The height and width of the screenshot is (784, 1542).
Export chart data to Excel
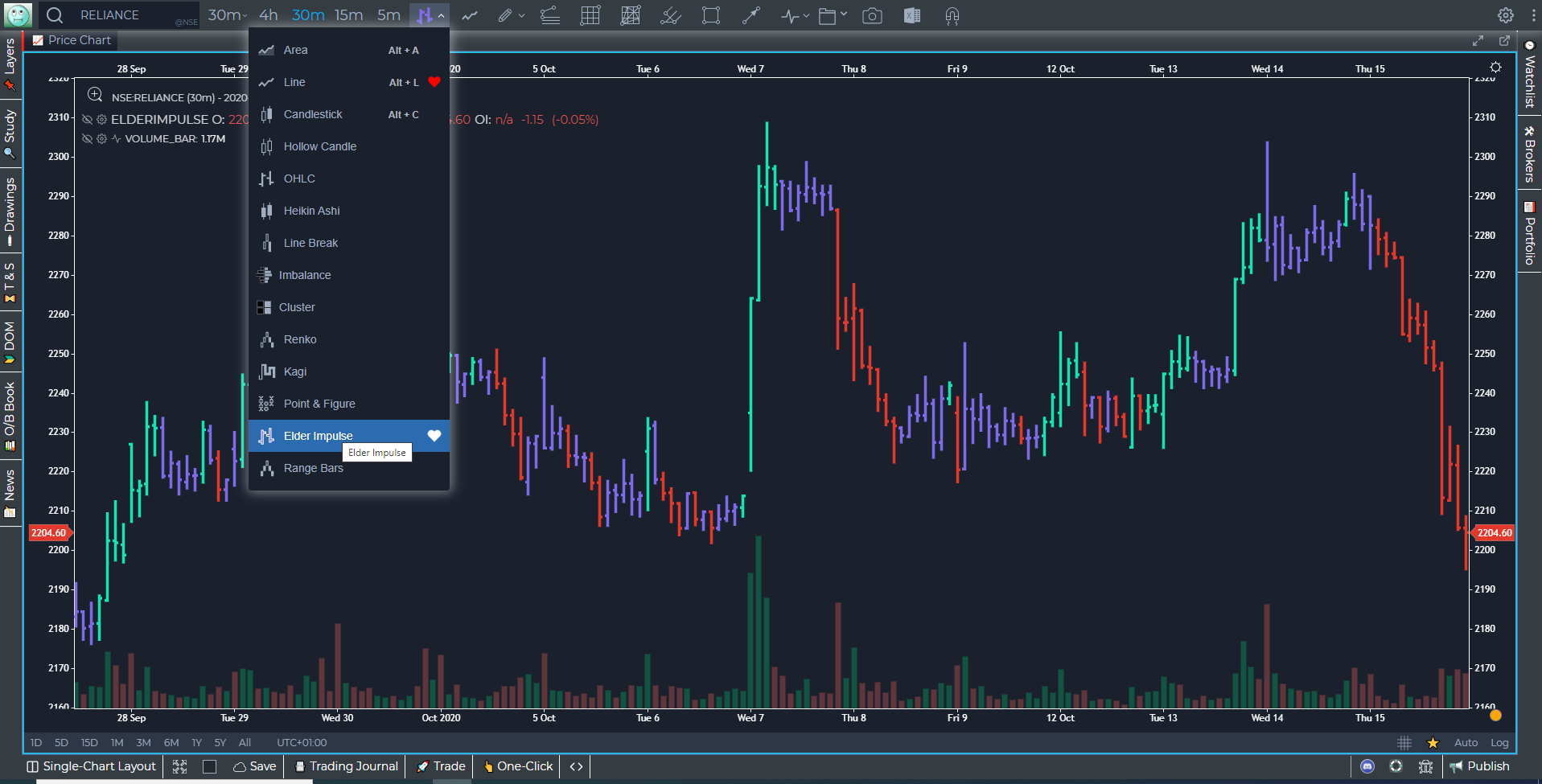coord(912,16)
